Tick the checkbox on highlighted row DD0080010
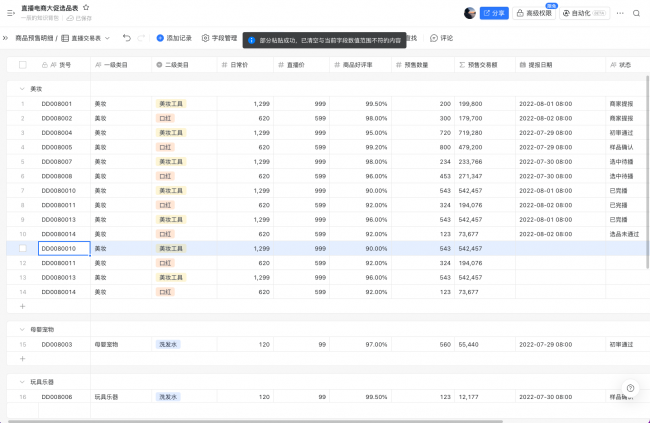Screen dimensions: 650x423 pyautogui.click(x=22, y=248)
